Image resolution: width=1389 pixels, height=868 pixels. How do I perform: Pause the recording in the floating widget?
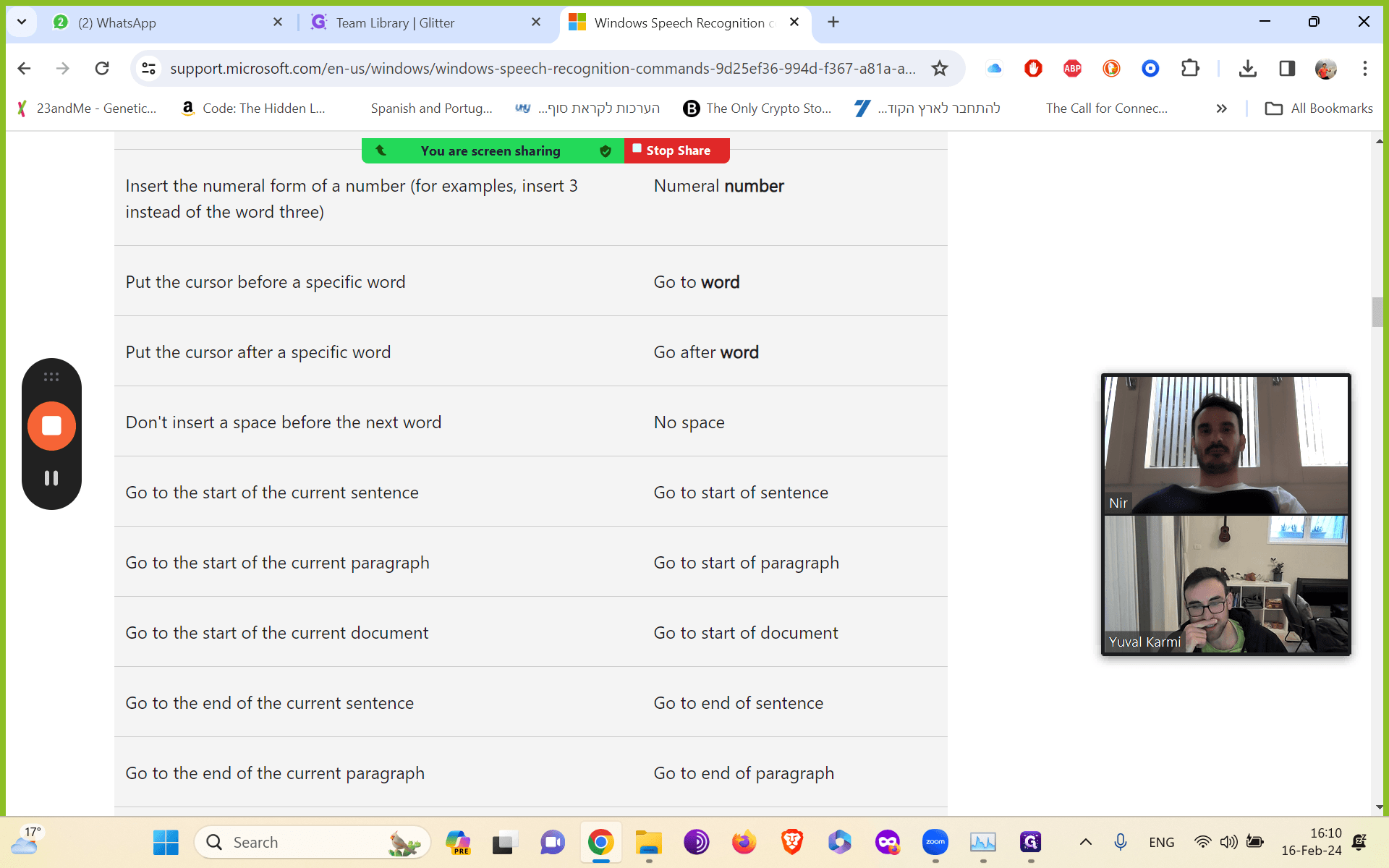51,478
